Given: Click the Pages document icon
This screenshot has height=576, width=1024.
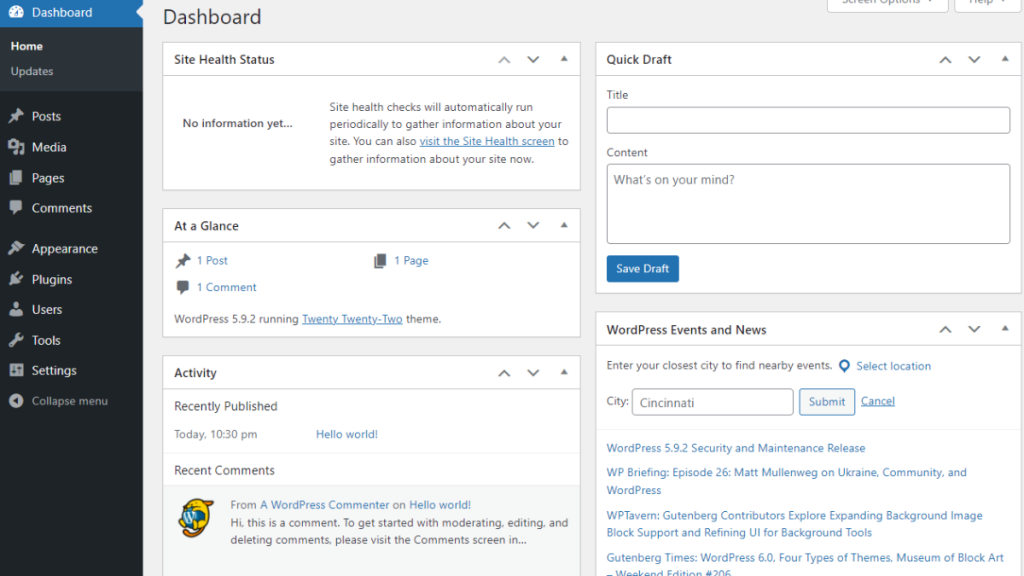Looking at the screenshot, I should click(17, 177).
